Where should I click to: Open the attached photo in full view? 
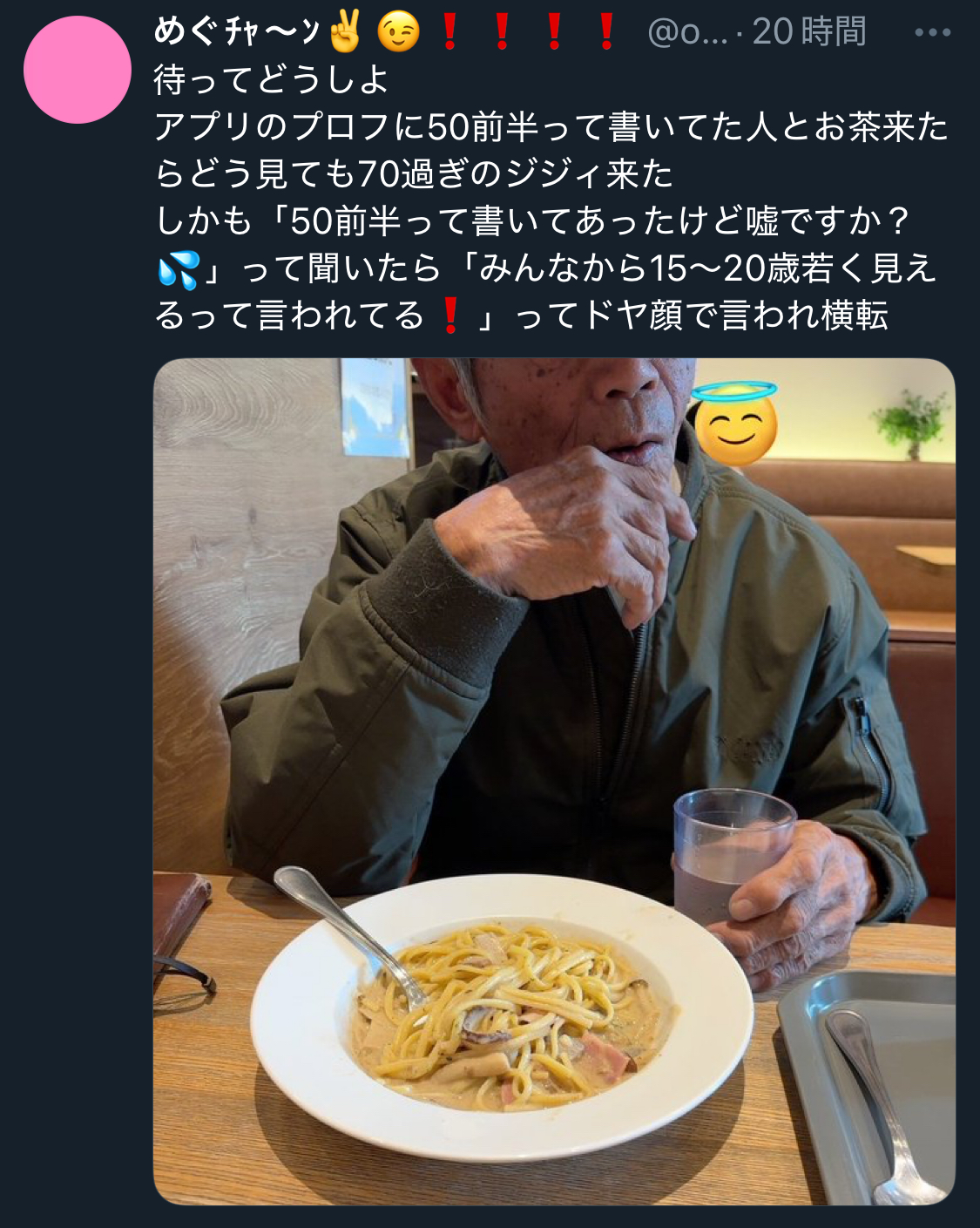click(x=554, y=781)
